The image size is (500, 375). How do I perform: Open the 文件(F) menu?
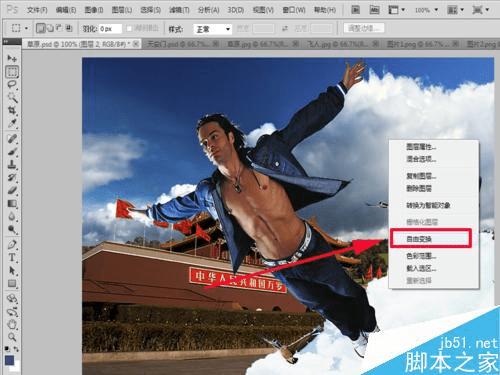point(37,10)
